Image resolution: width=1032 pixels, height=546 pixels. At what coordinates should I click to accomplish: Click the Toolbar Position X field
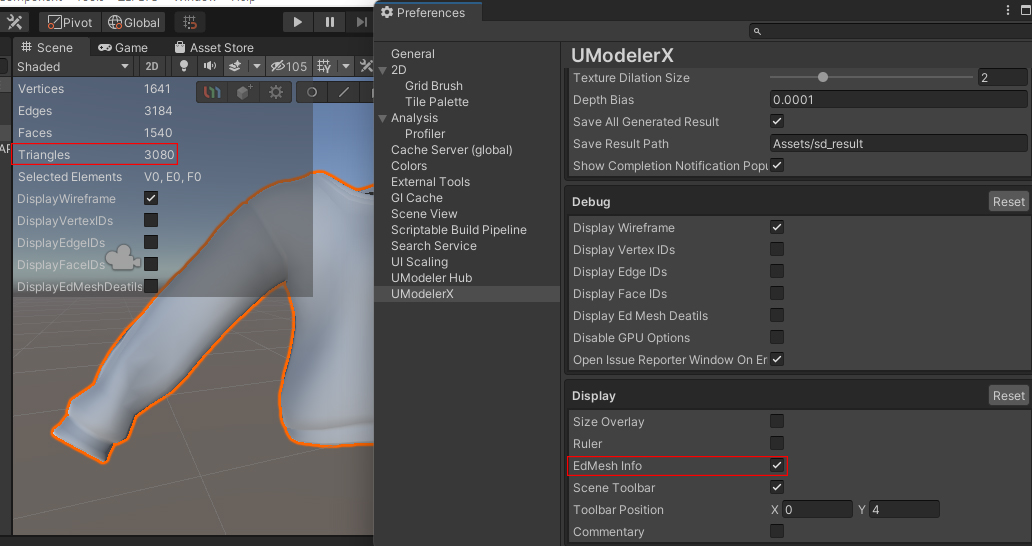click(817, 510)
